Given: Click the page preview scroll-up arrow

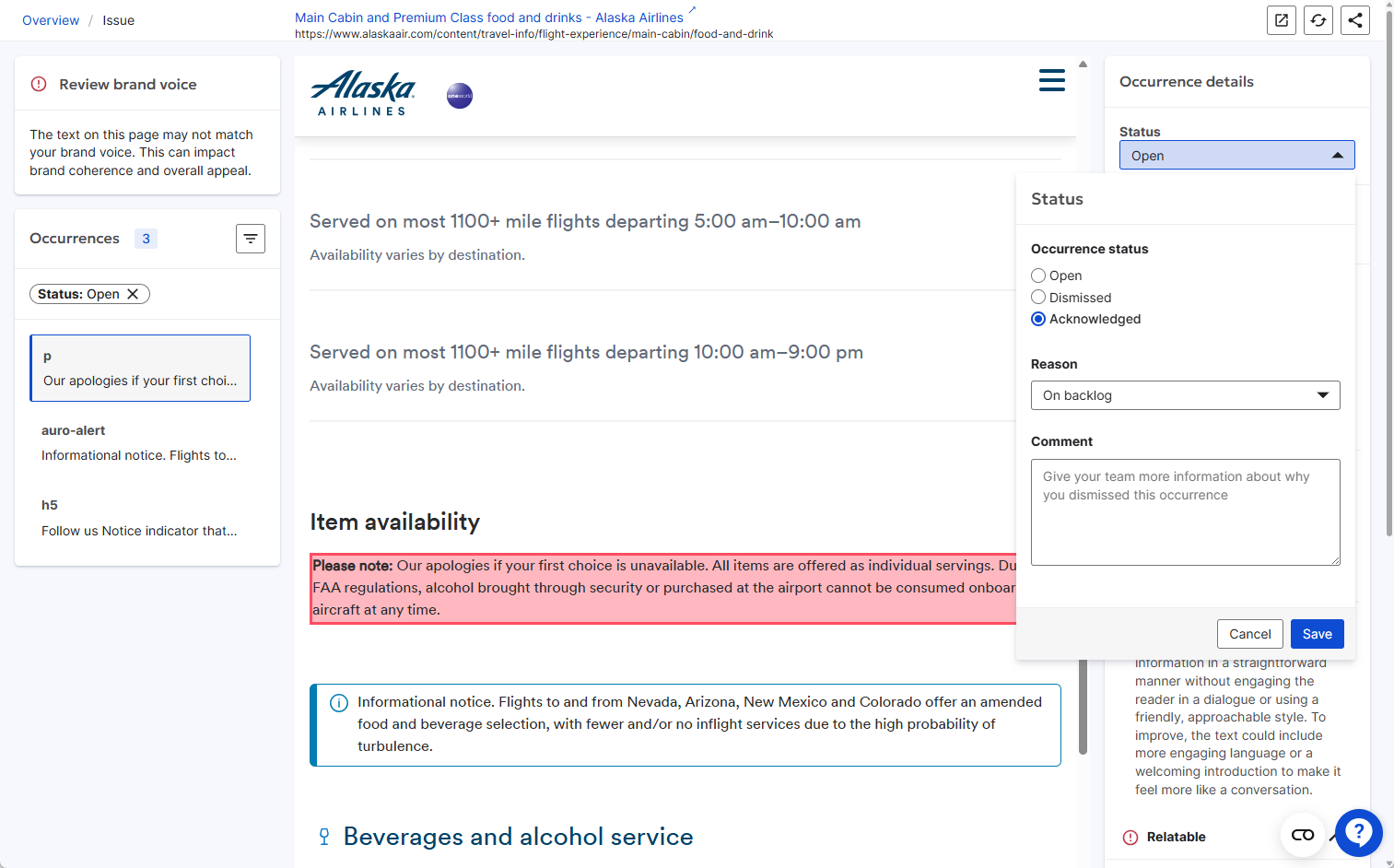Looking at the screenshot, I should point(1084,64).
